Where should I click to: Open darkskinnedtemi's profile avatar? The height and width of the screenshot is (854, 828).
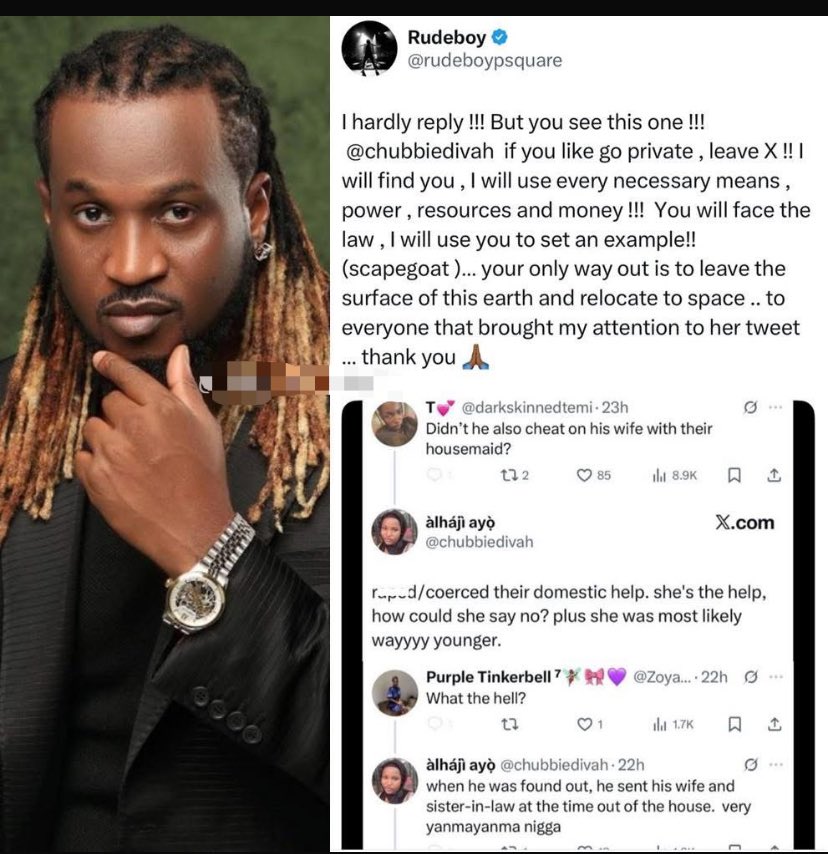point(394,424)
